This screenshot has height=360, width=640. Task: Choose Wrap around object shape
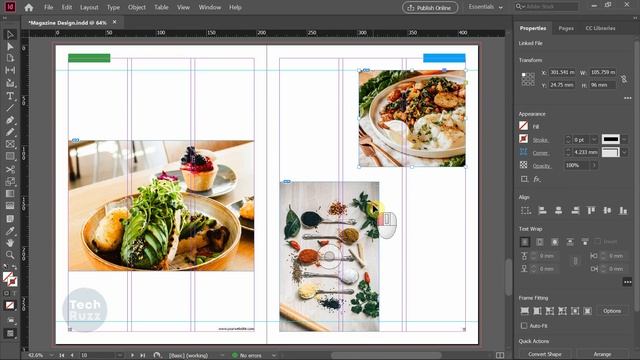pyautogui.click(x=555, y=242)
